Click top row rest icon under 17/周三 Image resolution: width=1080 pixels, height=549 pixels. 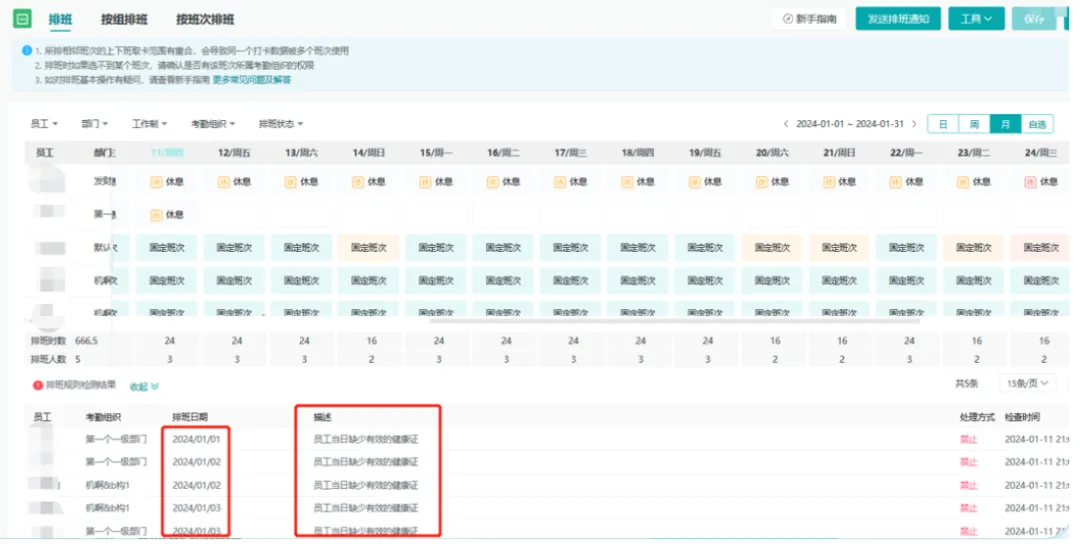click(x=560, y=182)
